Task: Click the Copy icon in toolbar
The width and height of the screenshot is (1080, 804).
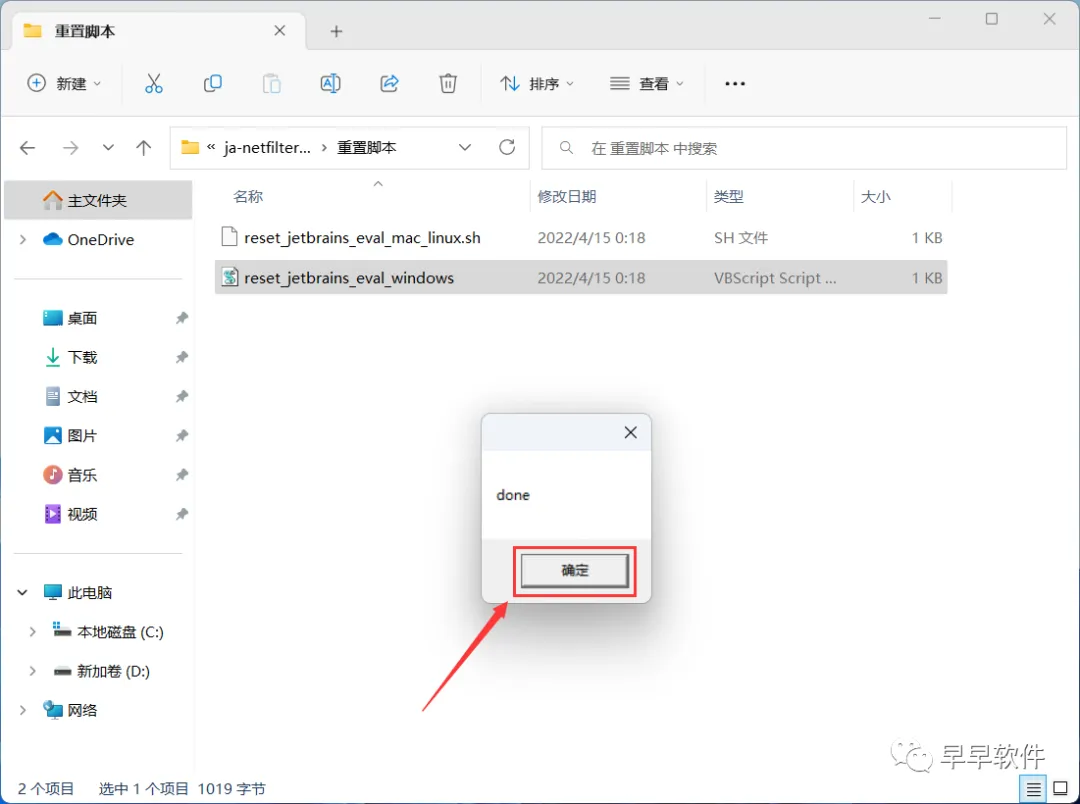Action: 213,83
